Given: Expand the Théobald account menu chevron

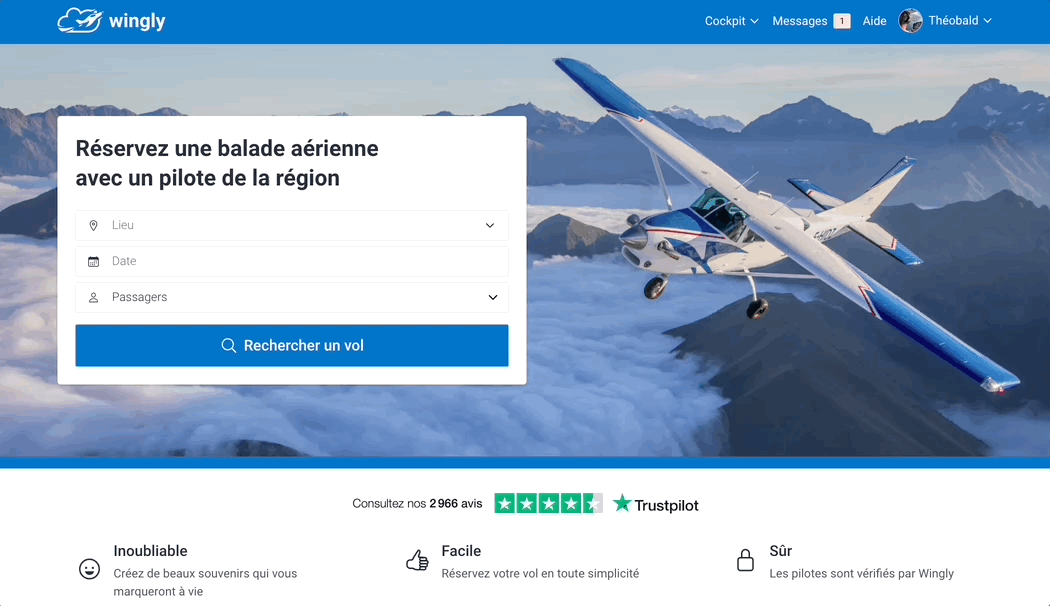Looking at the screenshot, I should [987, 21].
